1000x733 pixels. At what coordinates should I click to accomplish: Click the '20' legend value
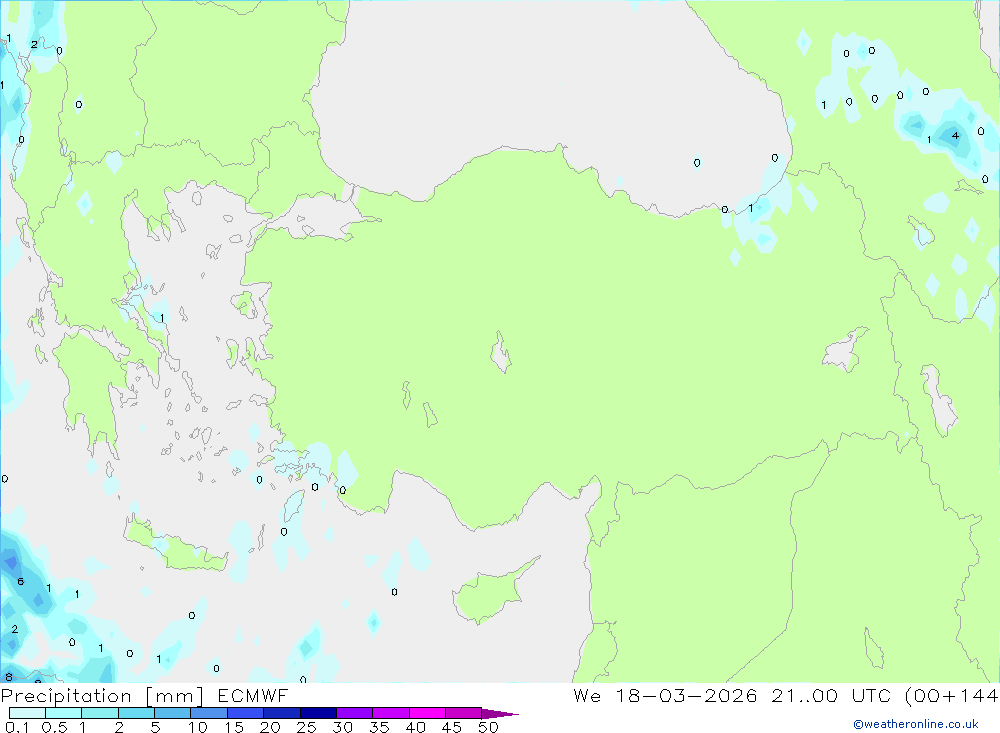[270, 727]
